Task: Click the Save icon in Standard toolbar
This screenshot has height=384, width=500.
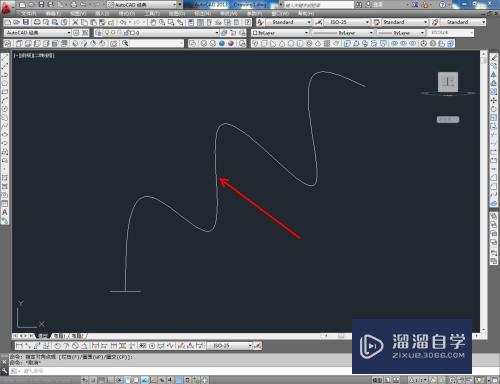Action: pos(26,22)
